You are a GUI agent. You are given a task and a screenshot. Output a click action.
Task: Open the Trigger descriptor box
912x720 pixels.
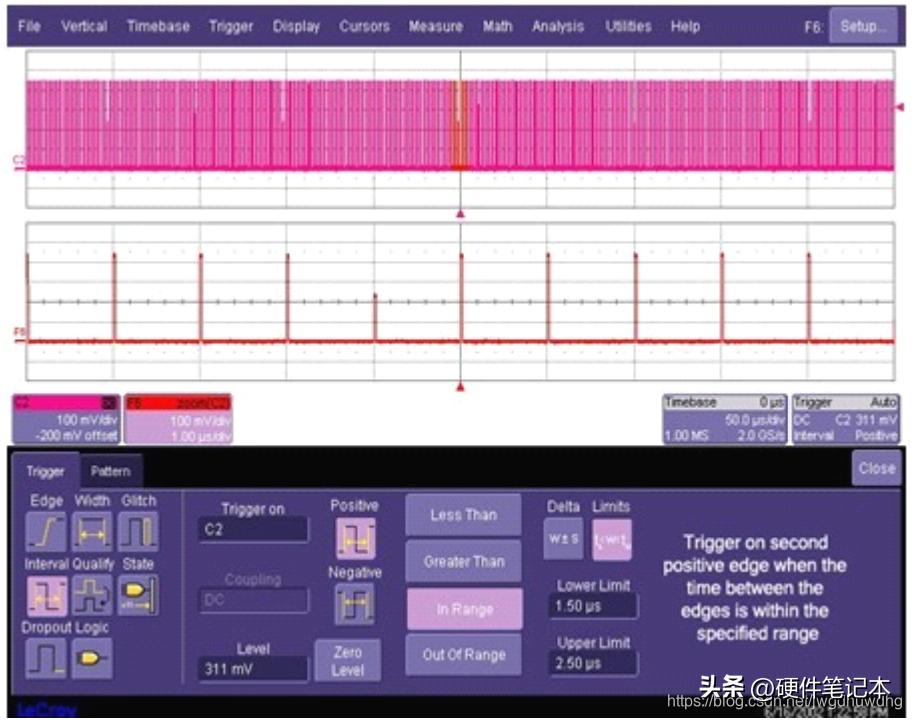846,419
